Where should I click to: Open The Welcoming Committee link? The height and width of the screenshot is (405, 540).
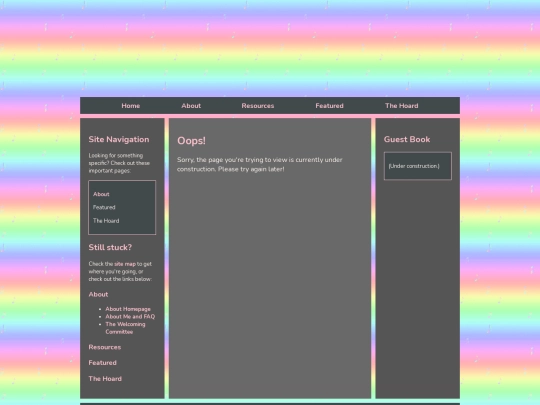click(x=125, y=328)
